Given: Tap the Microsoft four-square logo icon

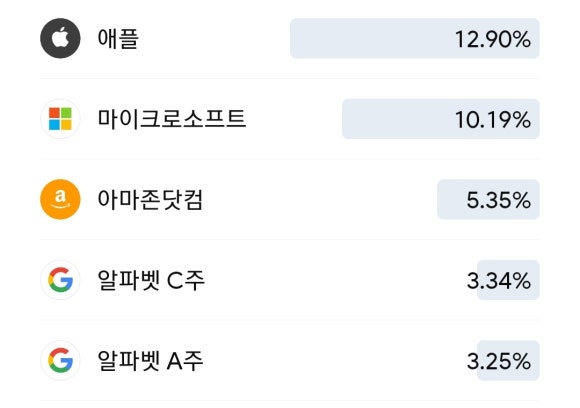Looking at the screenshot, I should (x=60, y=119).
